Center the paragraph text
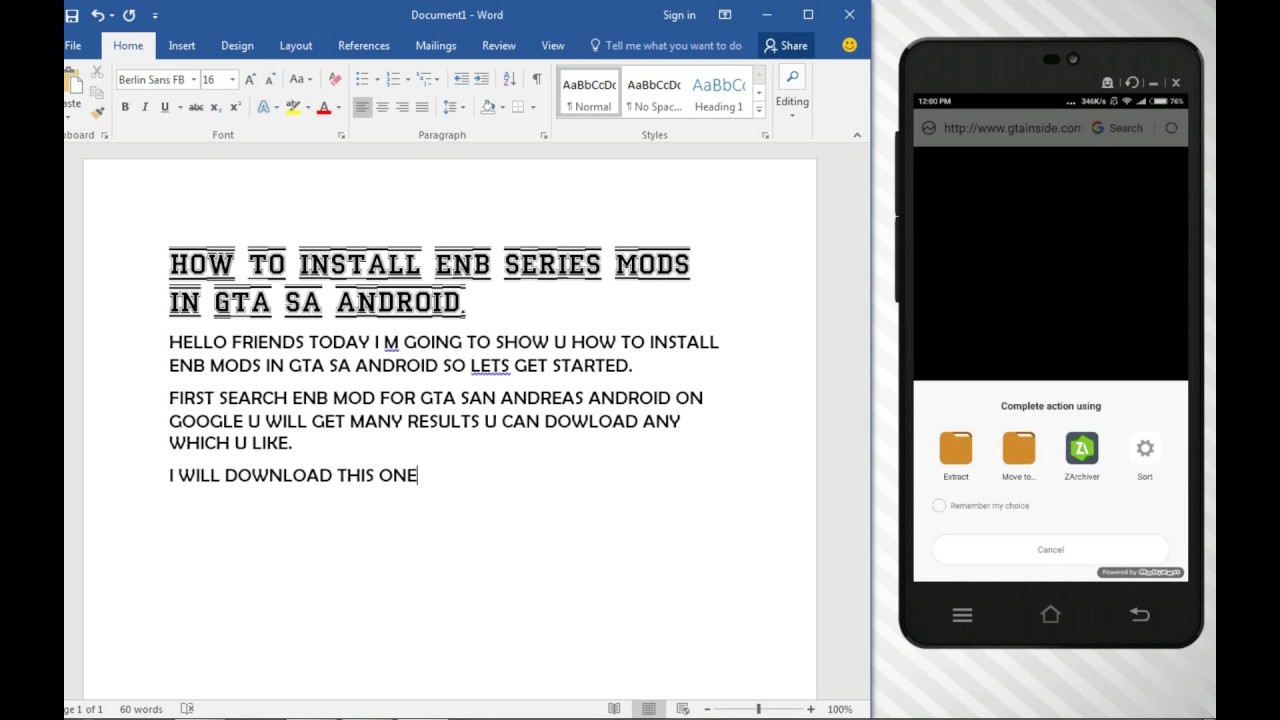 click(382, 107)
